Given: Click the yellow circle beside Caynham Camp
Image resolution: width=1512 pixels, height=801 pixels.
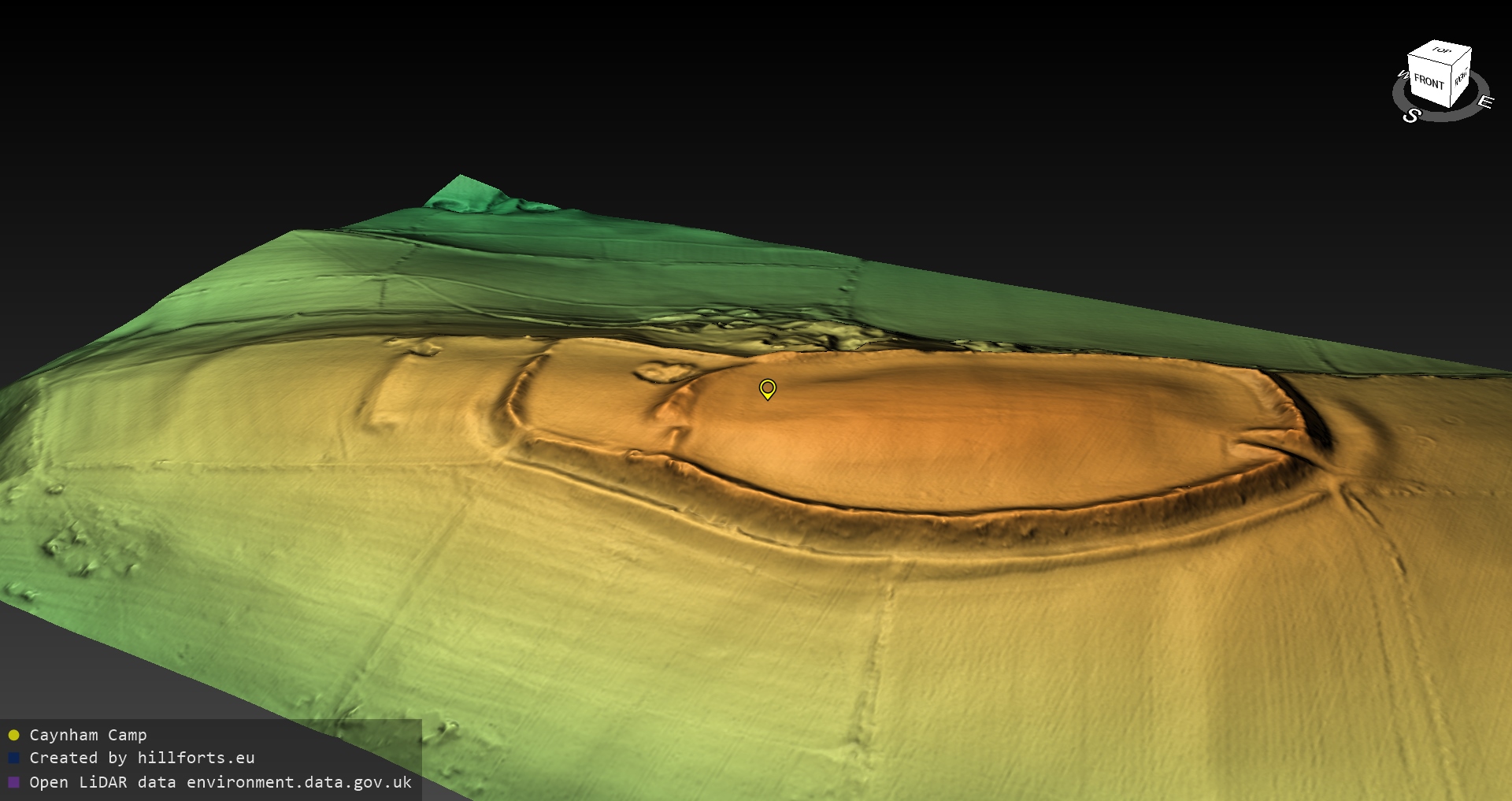Looking at the screenshot, I should (13, 736).
